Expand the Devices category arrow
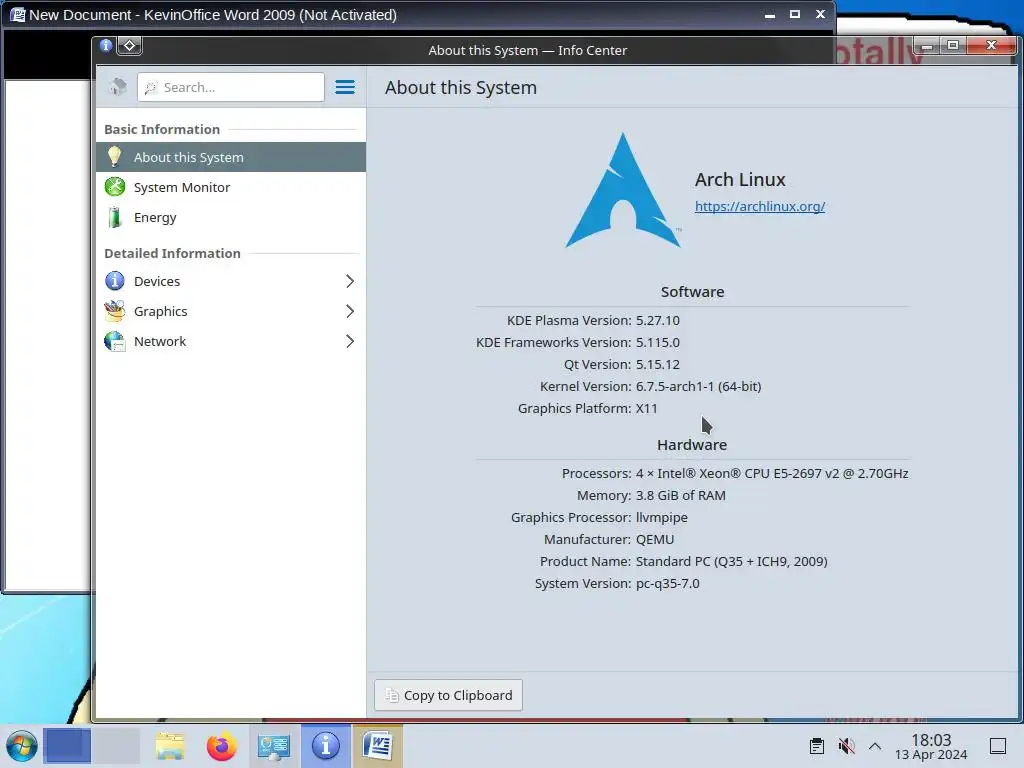Screen dimensions: 1024x768 coord(349,281)
